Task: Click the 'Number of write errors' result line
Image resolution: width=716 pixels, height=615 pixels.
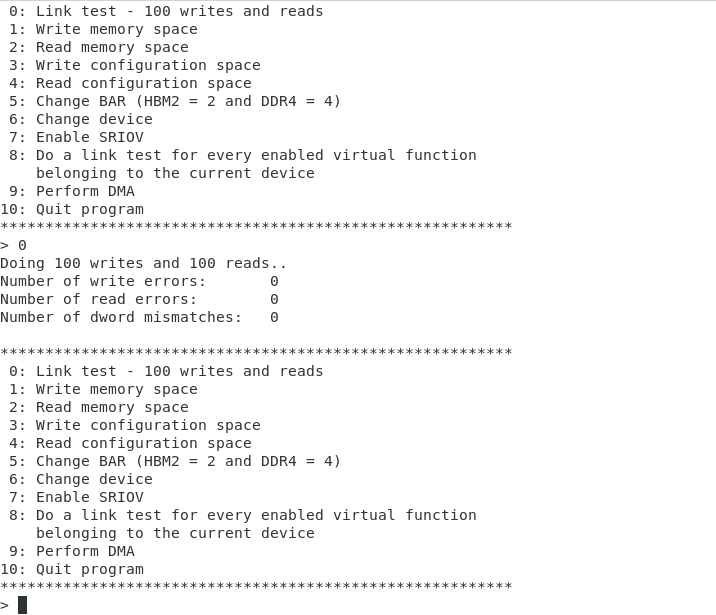Action: pos(139,281)
